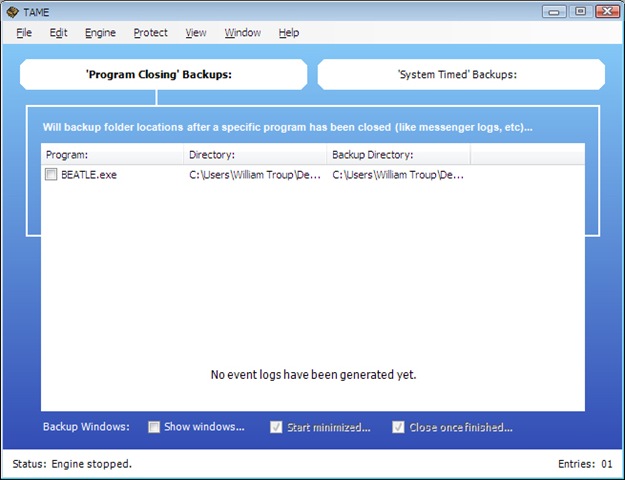Open the View menu
625x480 pixels.
tap(196, 33)
